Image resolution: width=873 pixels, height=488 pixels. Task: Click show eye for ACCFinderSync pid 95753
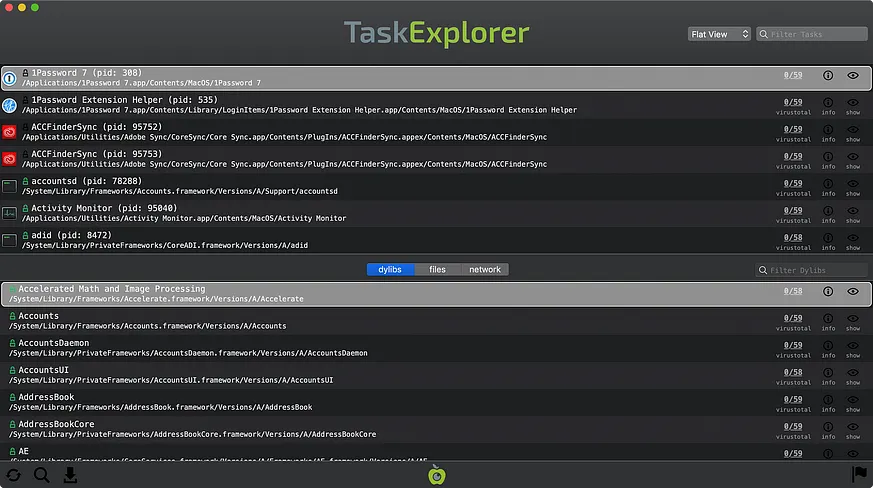pos(853,157)
